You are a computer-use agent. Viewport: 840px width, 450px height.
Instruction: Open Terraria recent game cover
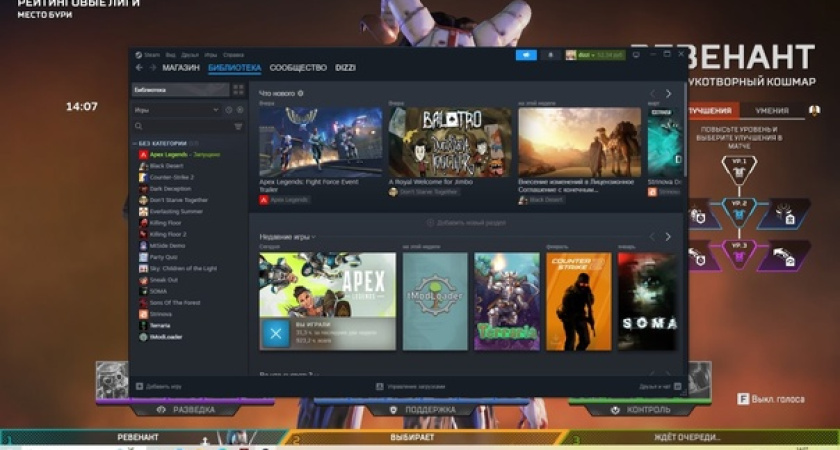click(507, 301)
